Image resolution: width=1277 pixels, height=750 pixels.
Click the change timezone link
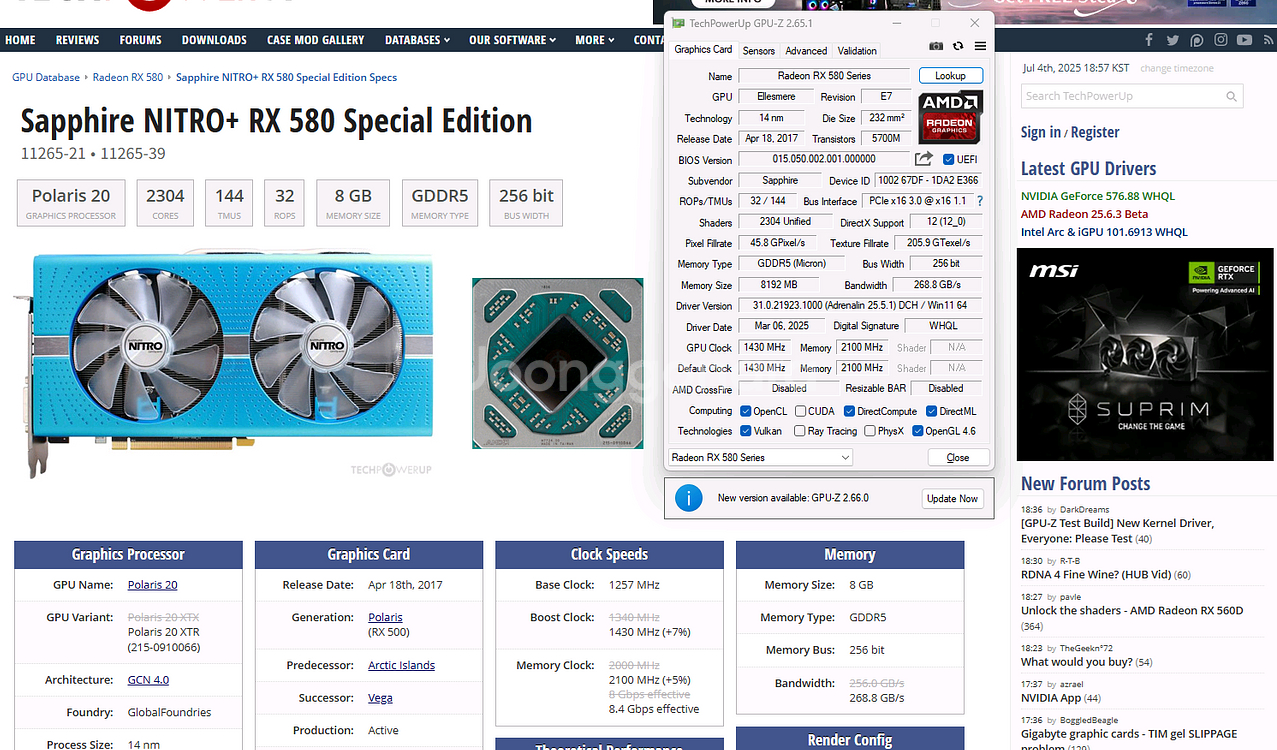1177,68
